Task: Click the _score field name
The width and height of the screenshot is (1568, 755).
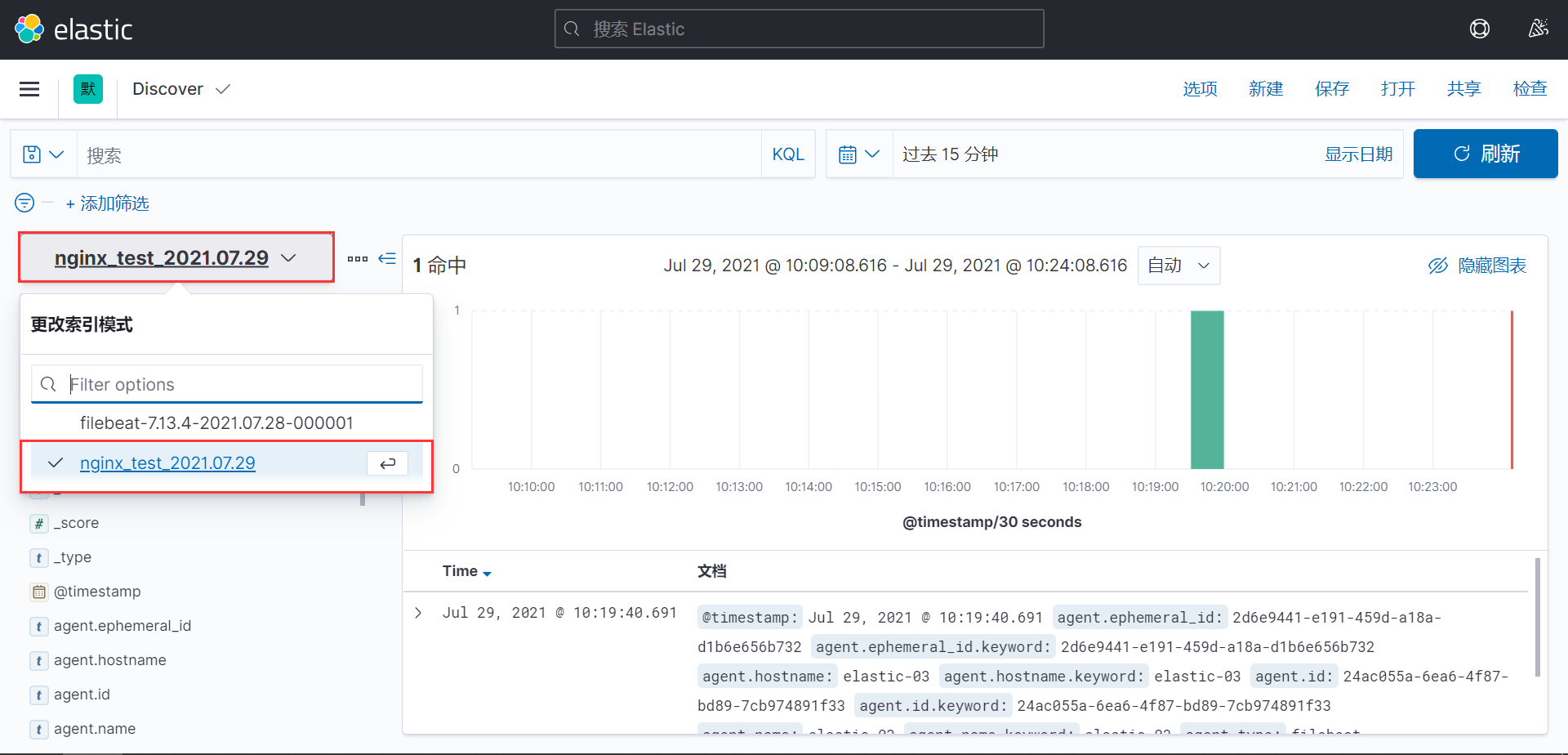Action: [x=76, y=524]
